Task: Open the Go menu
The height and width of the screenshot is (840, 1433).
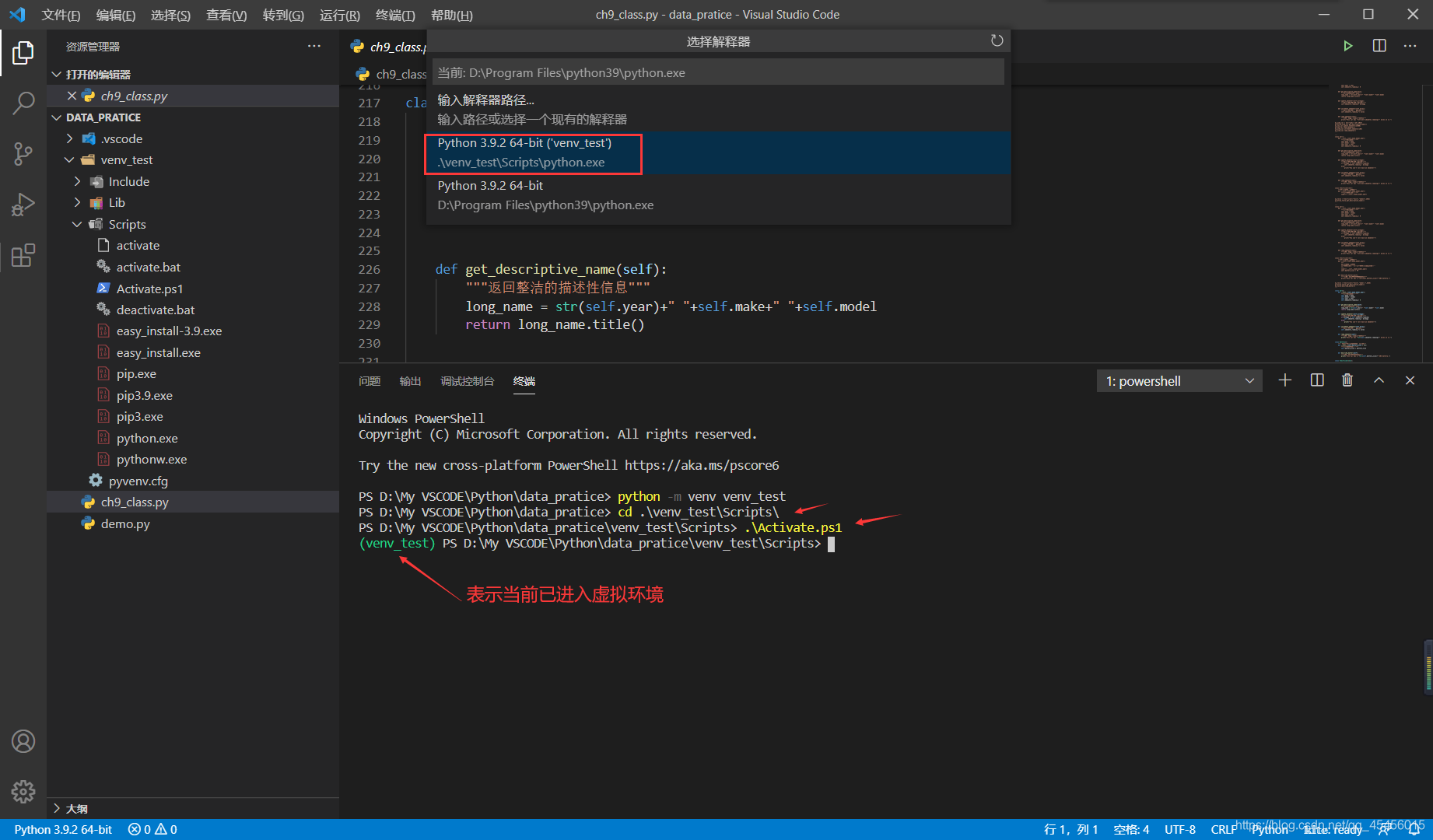Action: [283, 15]
